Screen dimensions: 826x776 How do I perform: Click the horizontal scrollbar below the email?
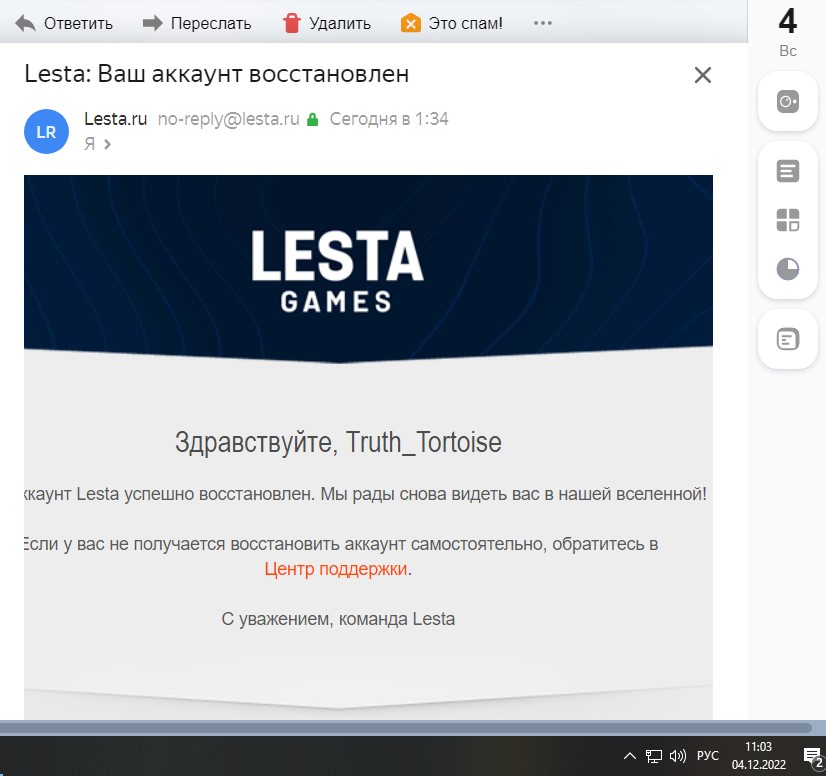[406, 728]
